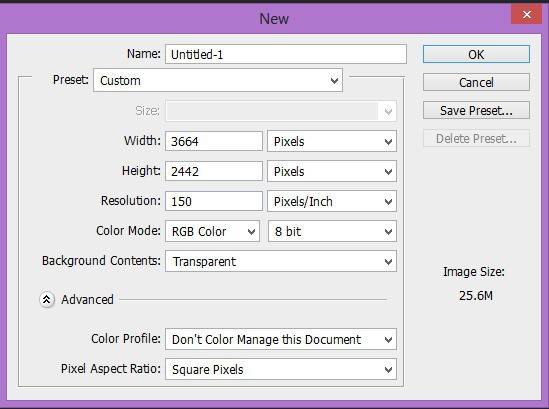Open the Save Preset dialog
The width and height of the screenshot is (549, 409).
(476, 110)
